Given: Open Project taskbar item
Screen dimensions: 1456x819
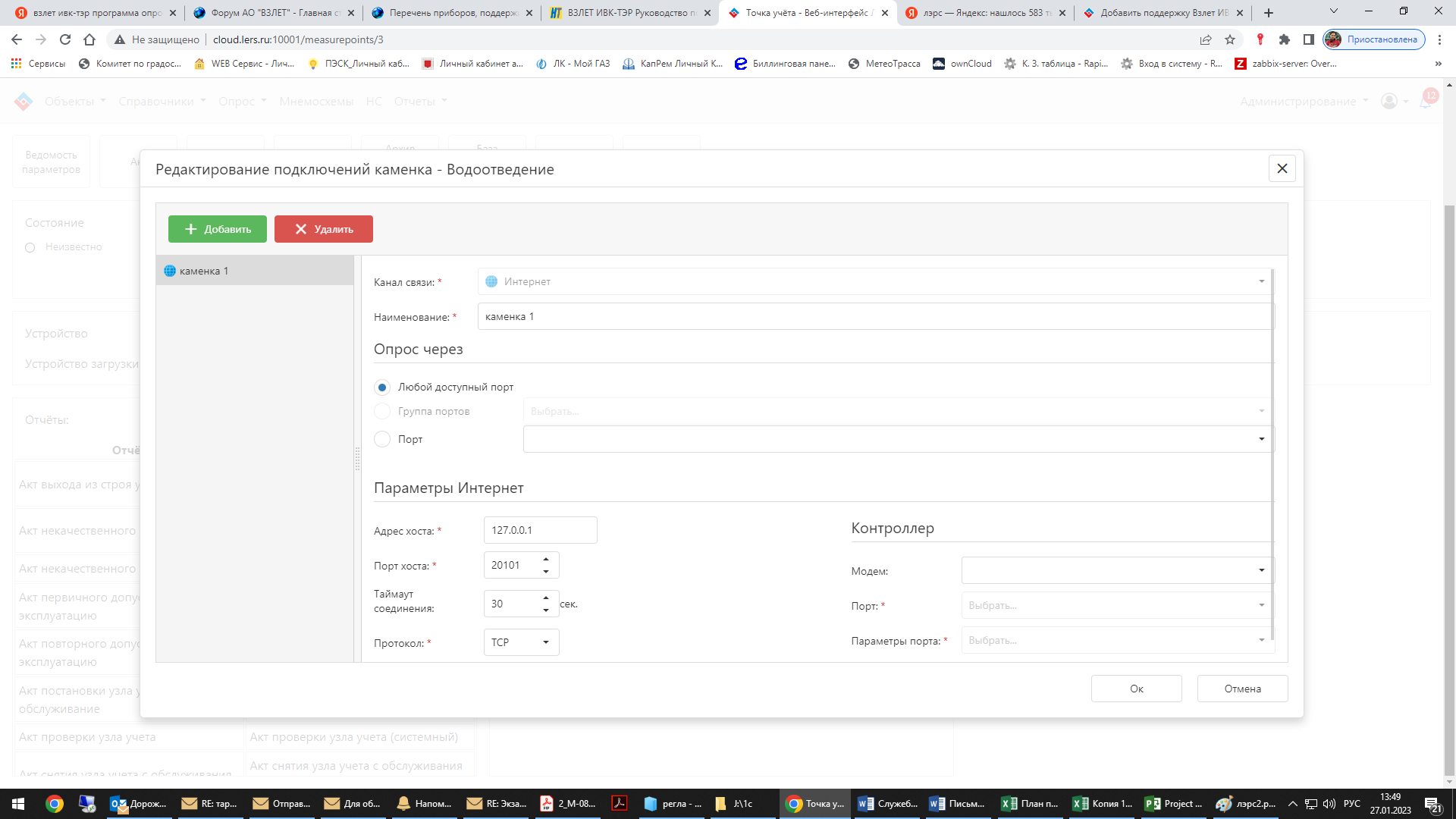Looking at the screenshot, I should tap(1173, 804).
